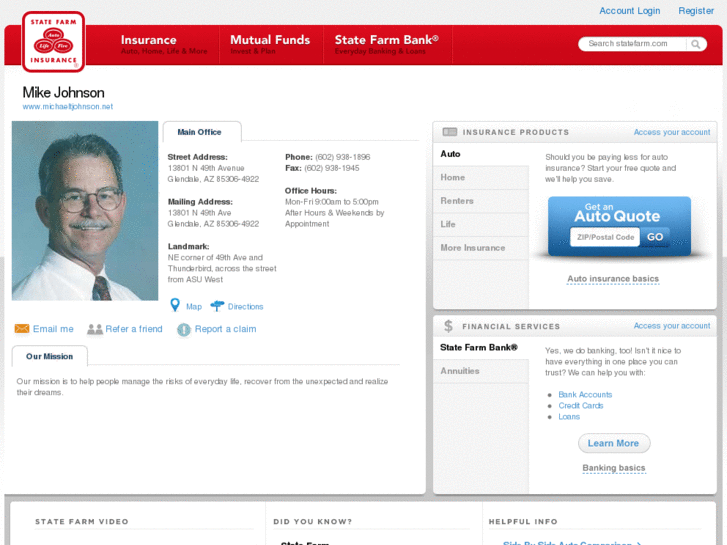The image size is (727, 545).
Task: Select the More Insurance tab
Action: coord(481,248)
